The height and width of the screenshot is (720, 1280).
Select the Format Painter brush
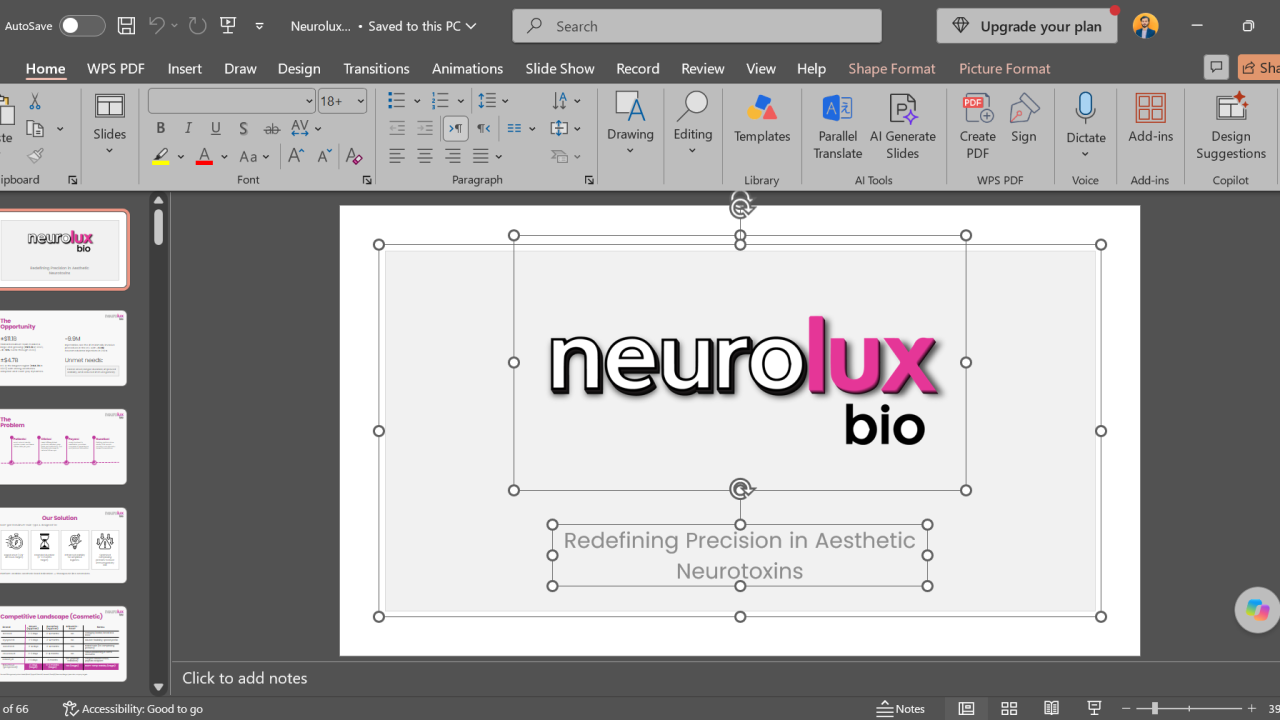[35, 155]
